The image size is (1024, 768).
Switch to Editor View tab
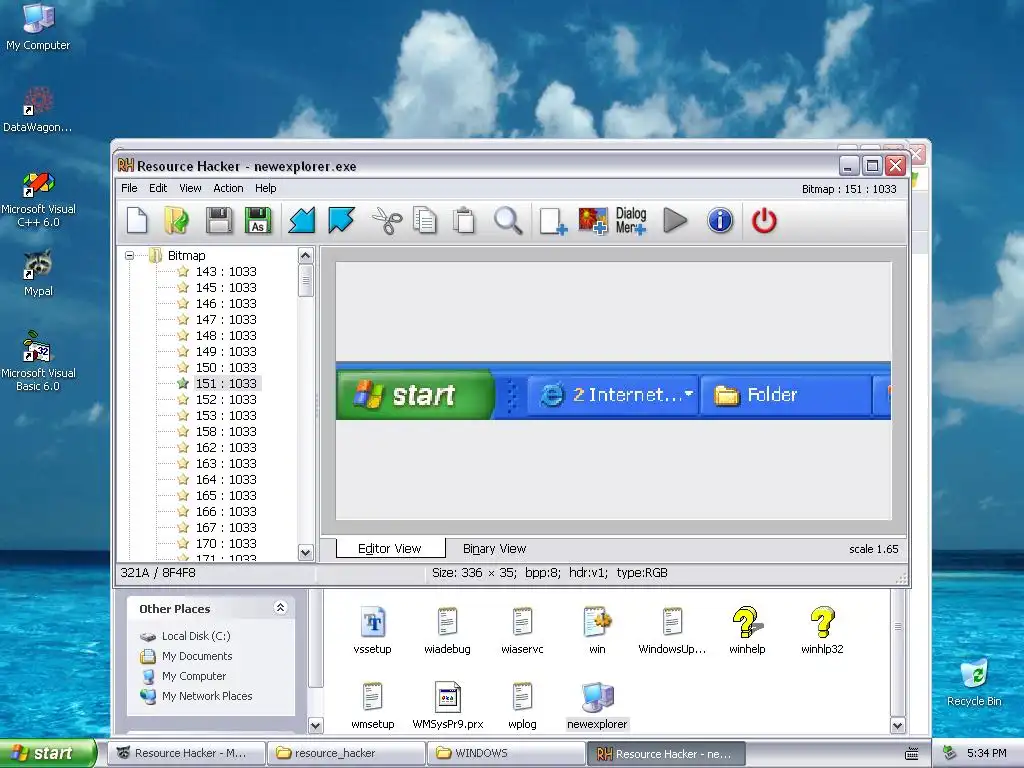[x=390, y=549]
